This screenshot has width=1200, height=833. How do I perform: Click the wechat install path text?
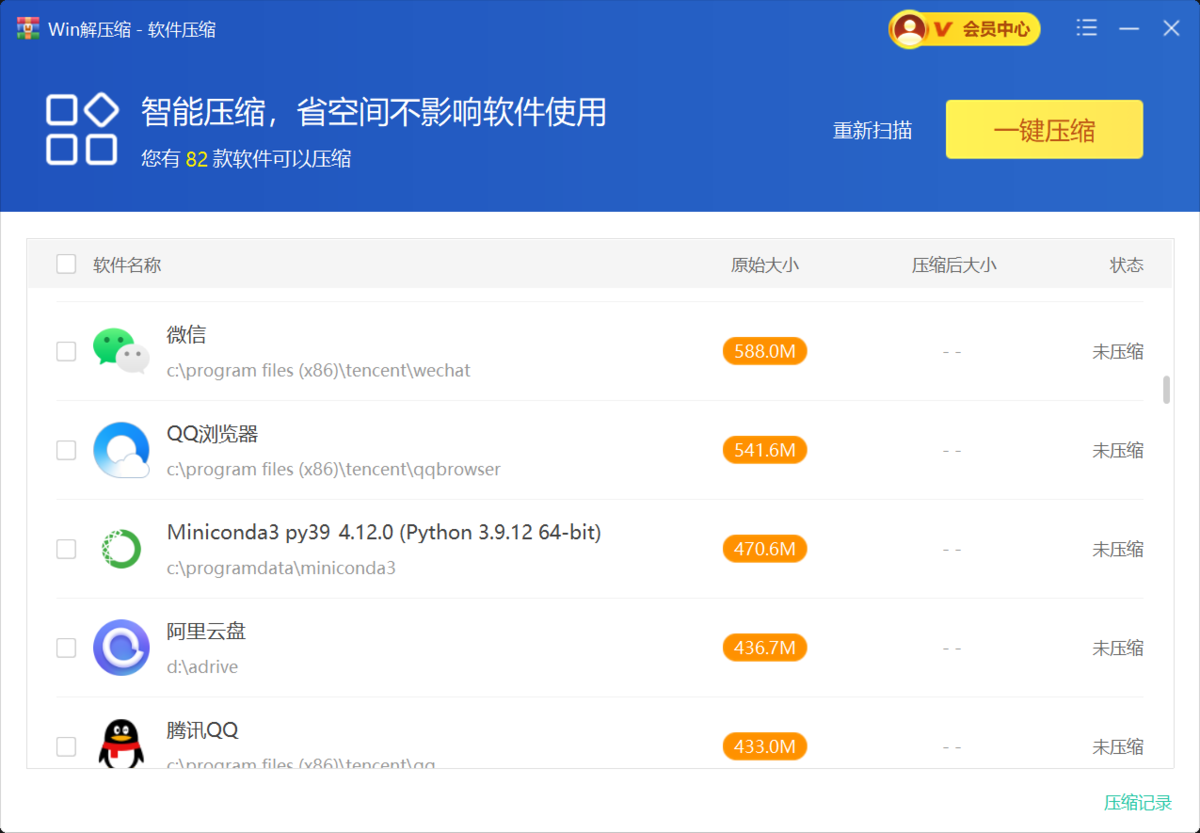pos(318,371)
